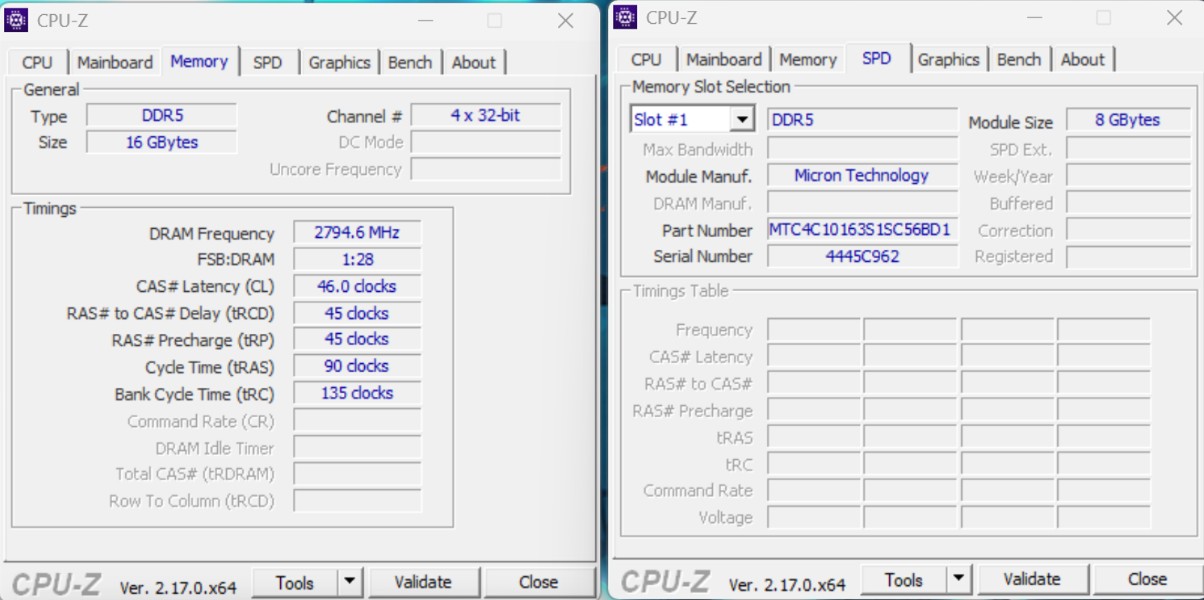Switch to Bench tab in right window
This screenshot has width=1204, height=600.
click(1019, 60)
